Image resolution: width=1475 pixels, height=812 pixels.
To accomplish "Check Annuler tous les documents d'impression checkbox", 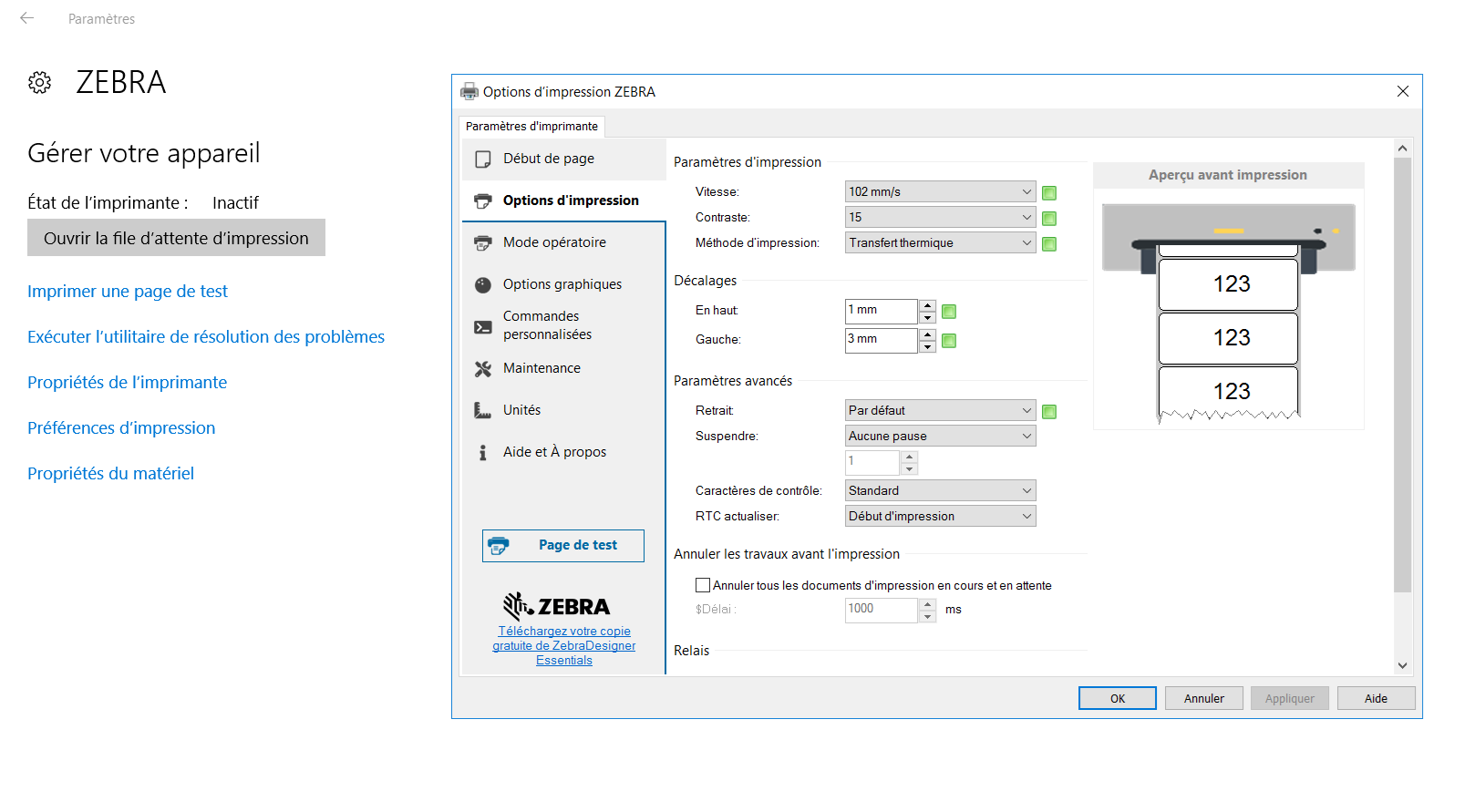I will (703, 585).
